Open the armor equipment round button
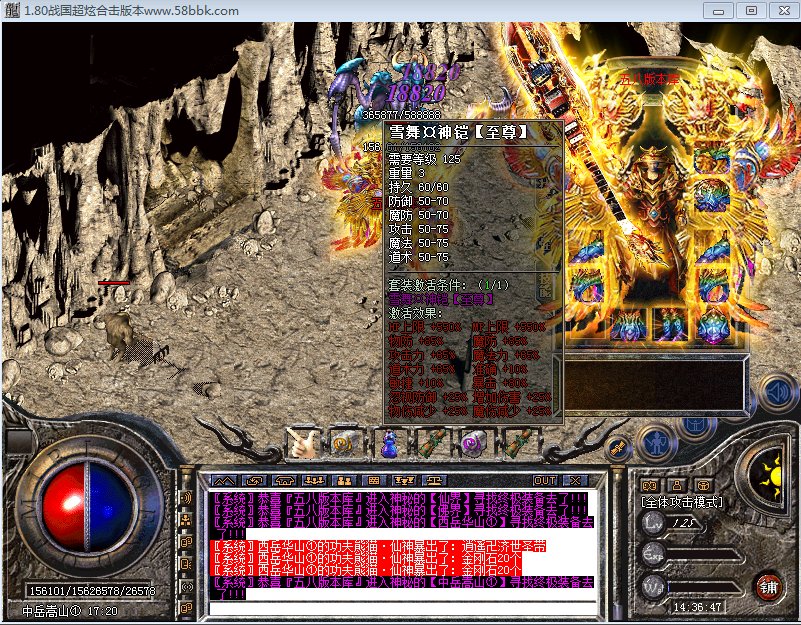 695,425
